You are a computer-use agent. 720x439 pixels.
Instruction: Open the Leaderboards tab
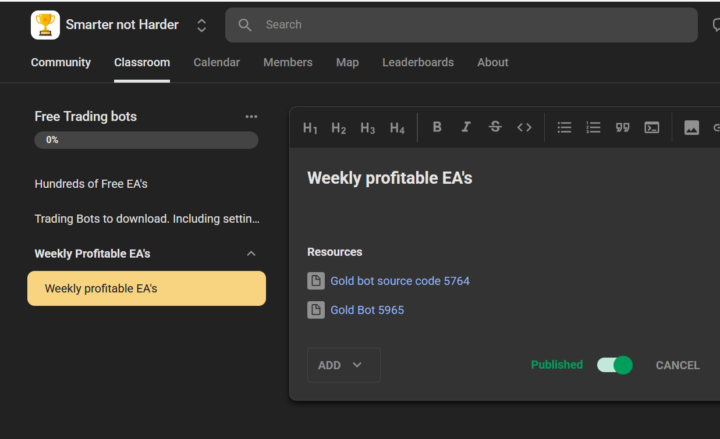[x=418, y=62]
